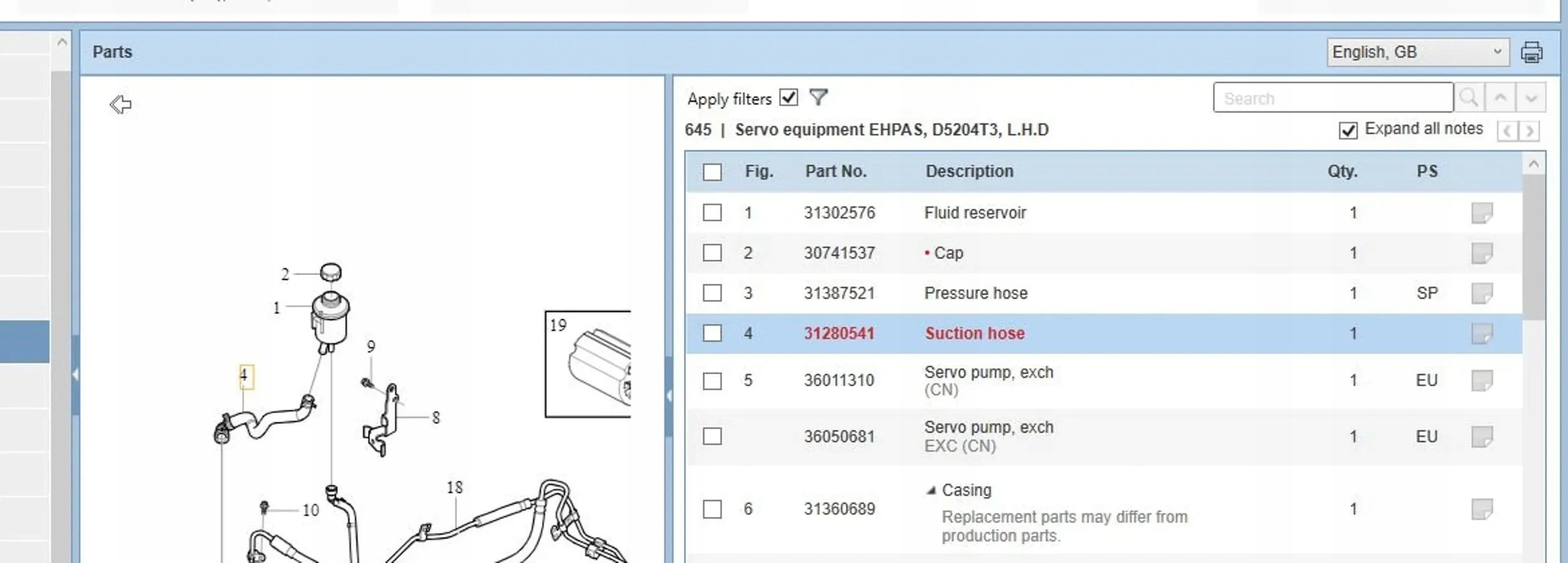Viewport: 1568px width, 563px height.
Task: Check the box for part 36050681
Action: click(712, 436)
